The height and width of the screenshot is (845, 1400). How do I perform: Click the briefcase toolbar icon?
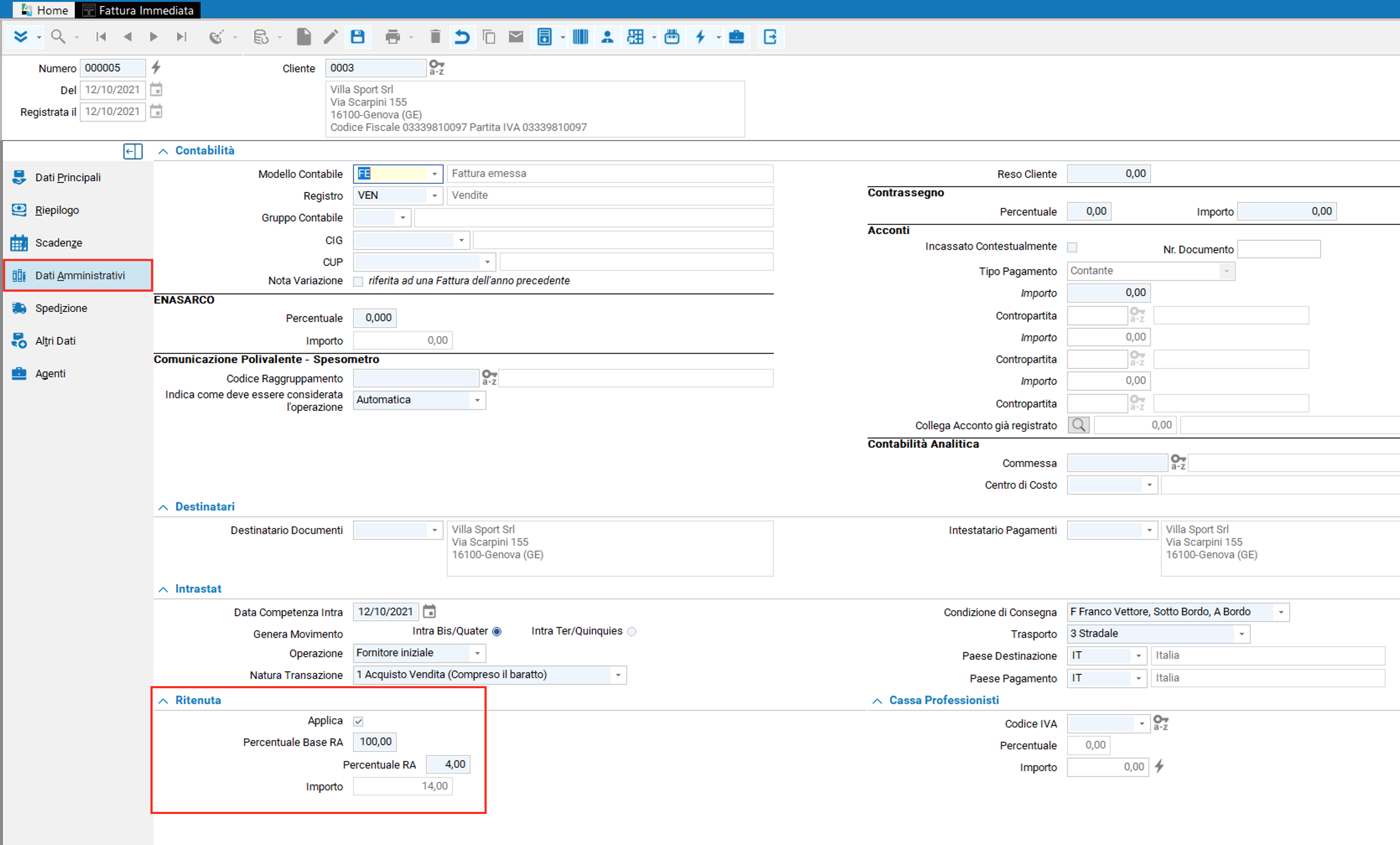[736, 37]
